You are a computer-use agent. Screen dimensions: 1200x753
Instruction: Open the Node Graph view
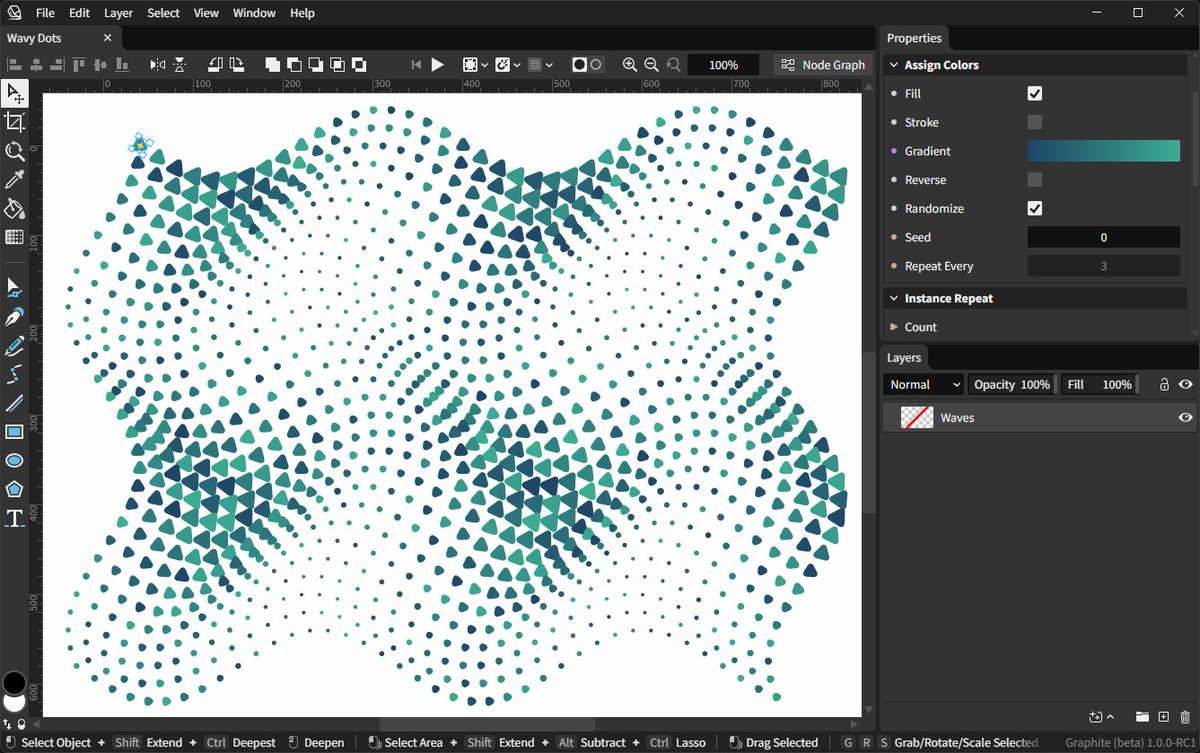click(x=822, y=64)
